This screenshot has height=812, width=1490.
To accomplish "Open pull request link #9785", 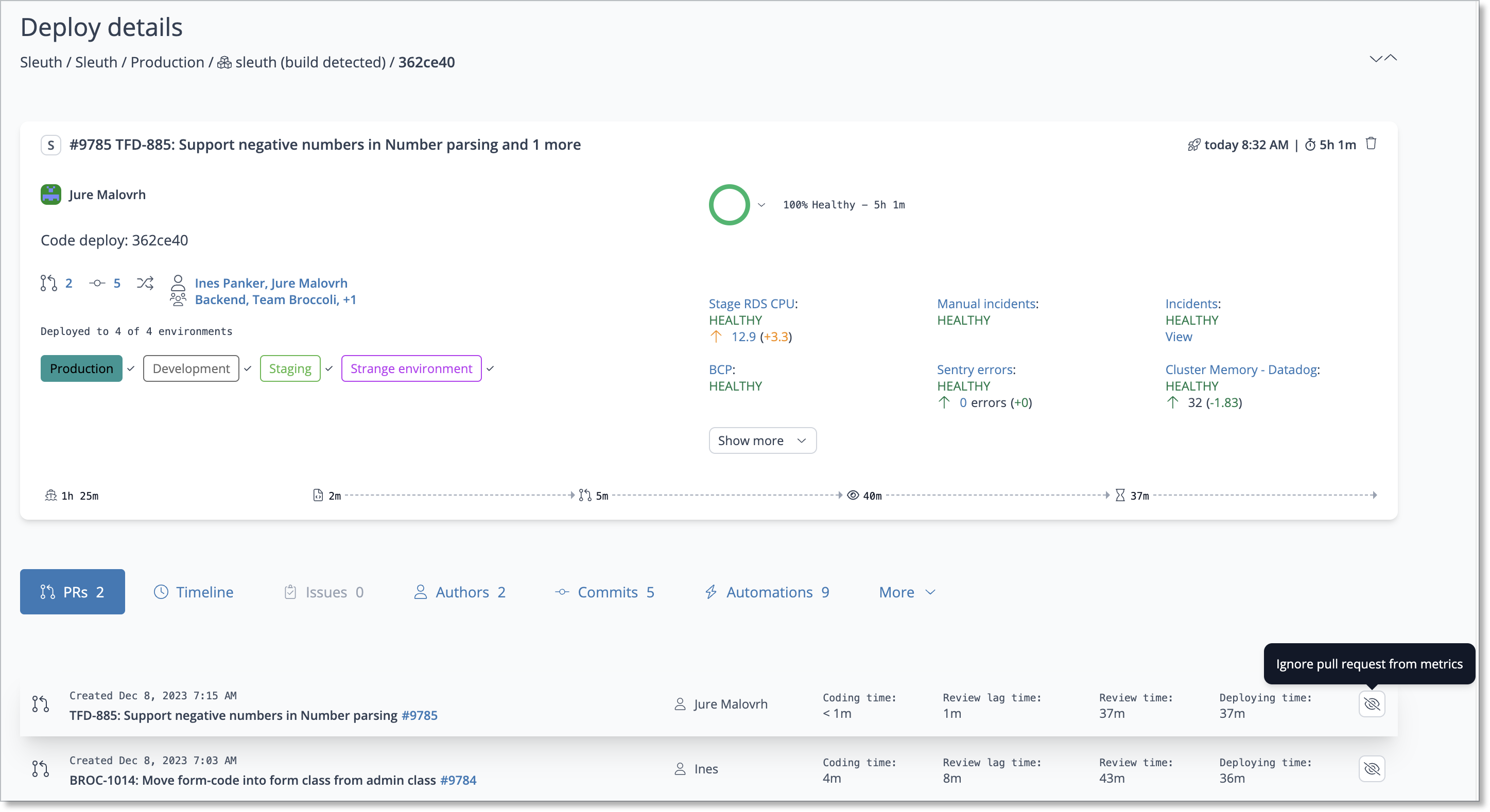I will [419, 715].
